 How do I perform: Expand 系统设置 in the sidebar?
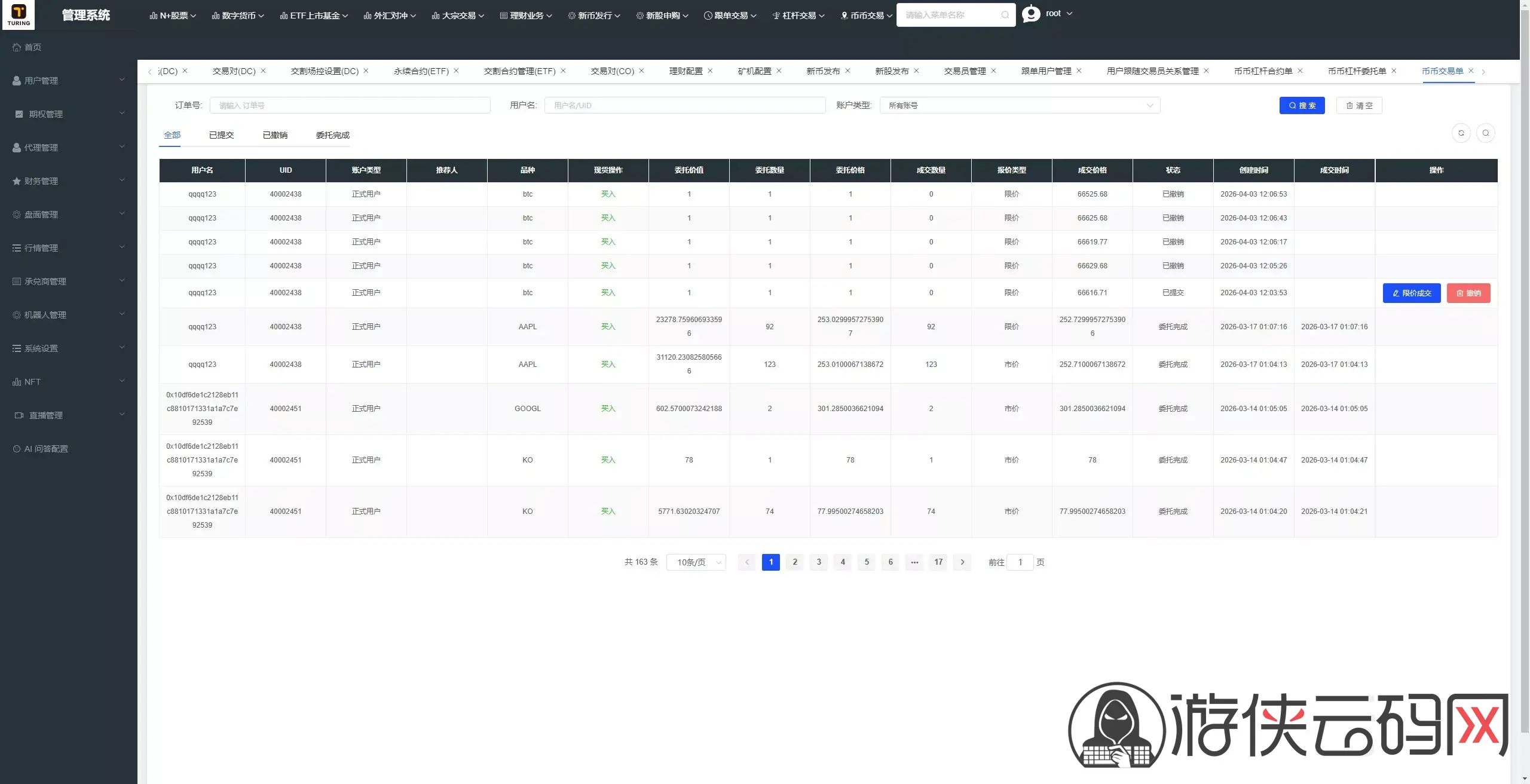coord(69,348)
